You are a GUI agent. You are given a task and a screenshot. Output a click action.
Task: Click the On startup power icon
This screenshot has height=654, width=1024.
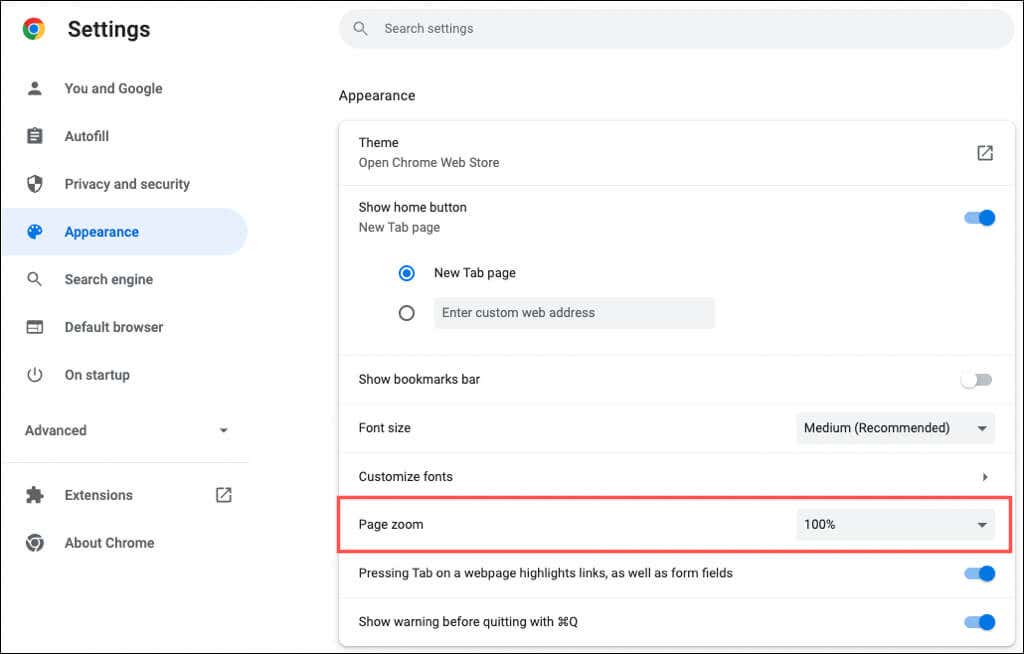tap(36, 374)
